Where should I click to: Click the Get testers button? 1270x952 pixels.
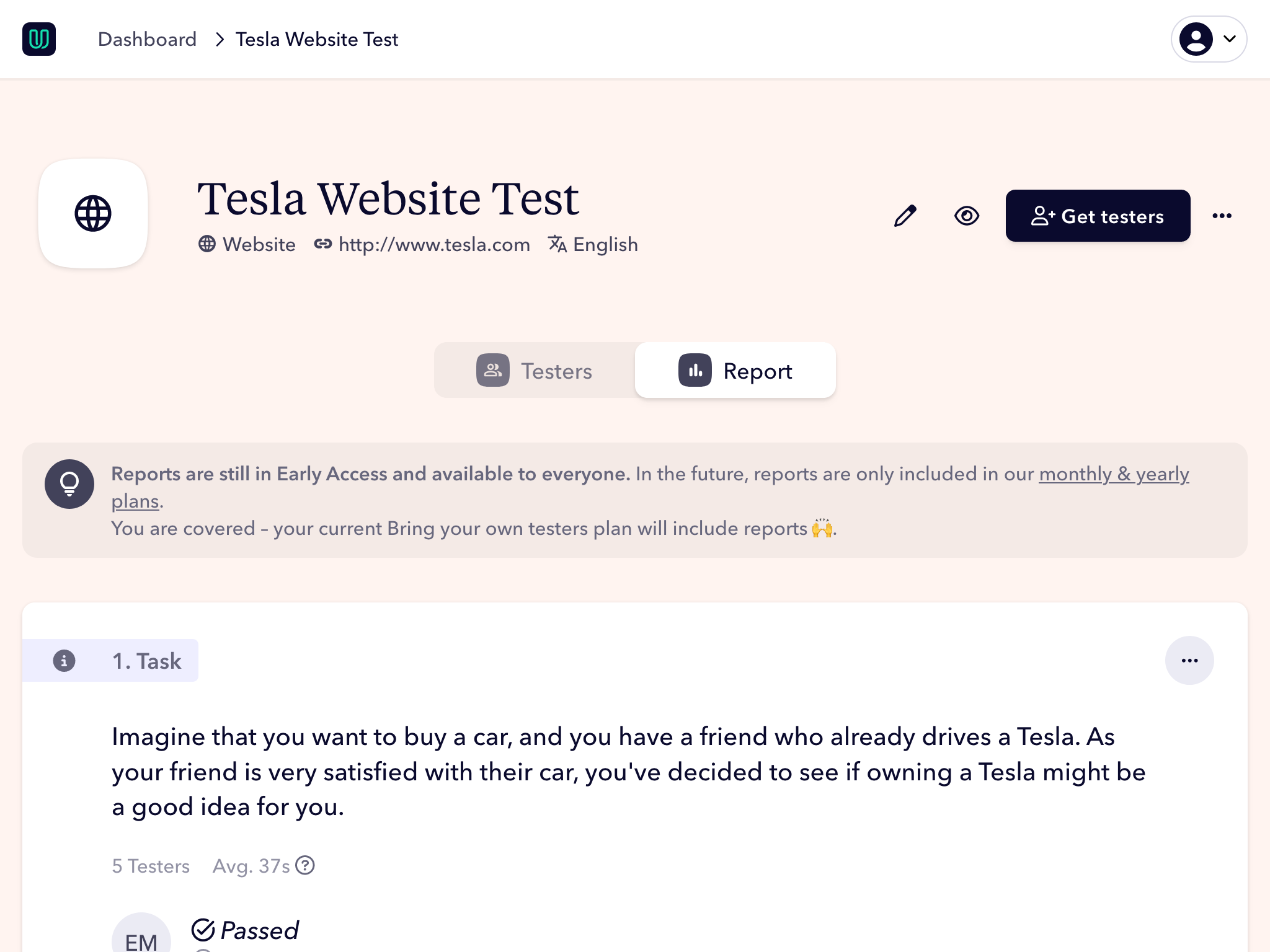tap(1098, 216)
